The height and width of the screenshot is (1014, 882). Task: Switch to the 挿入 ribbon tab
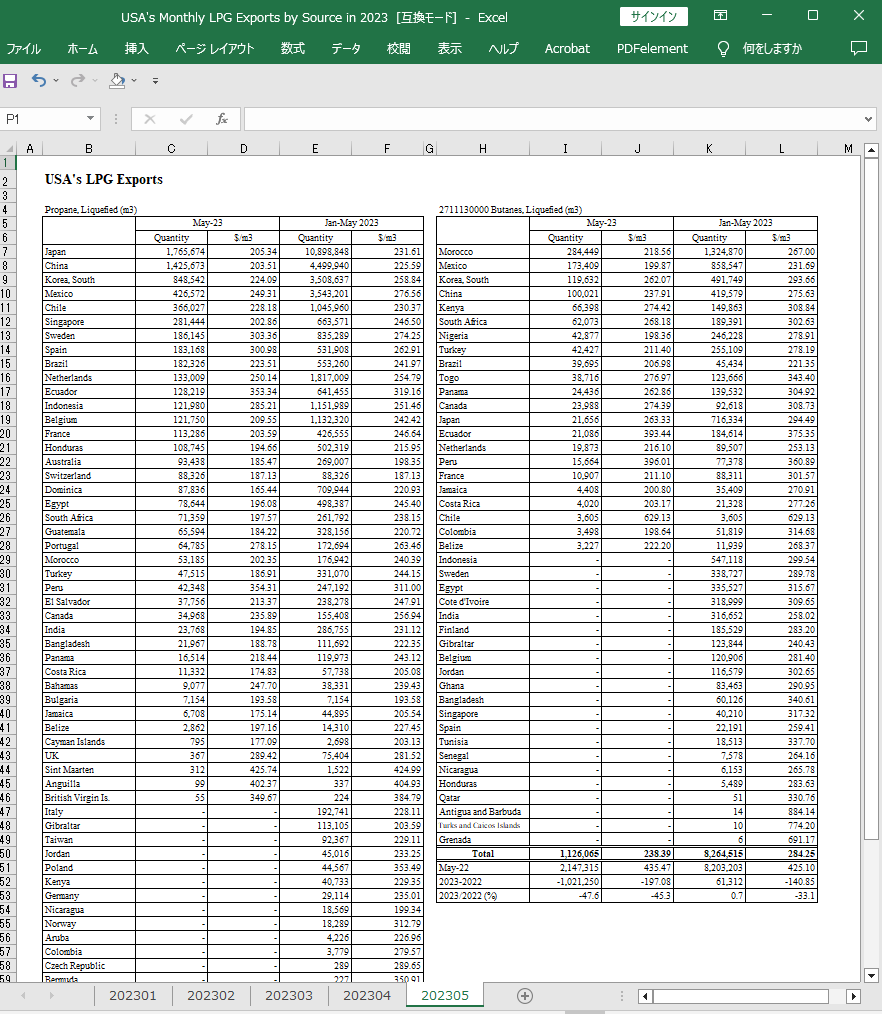click(136, 49)
